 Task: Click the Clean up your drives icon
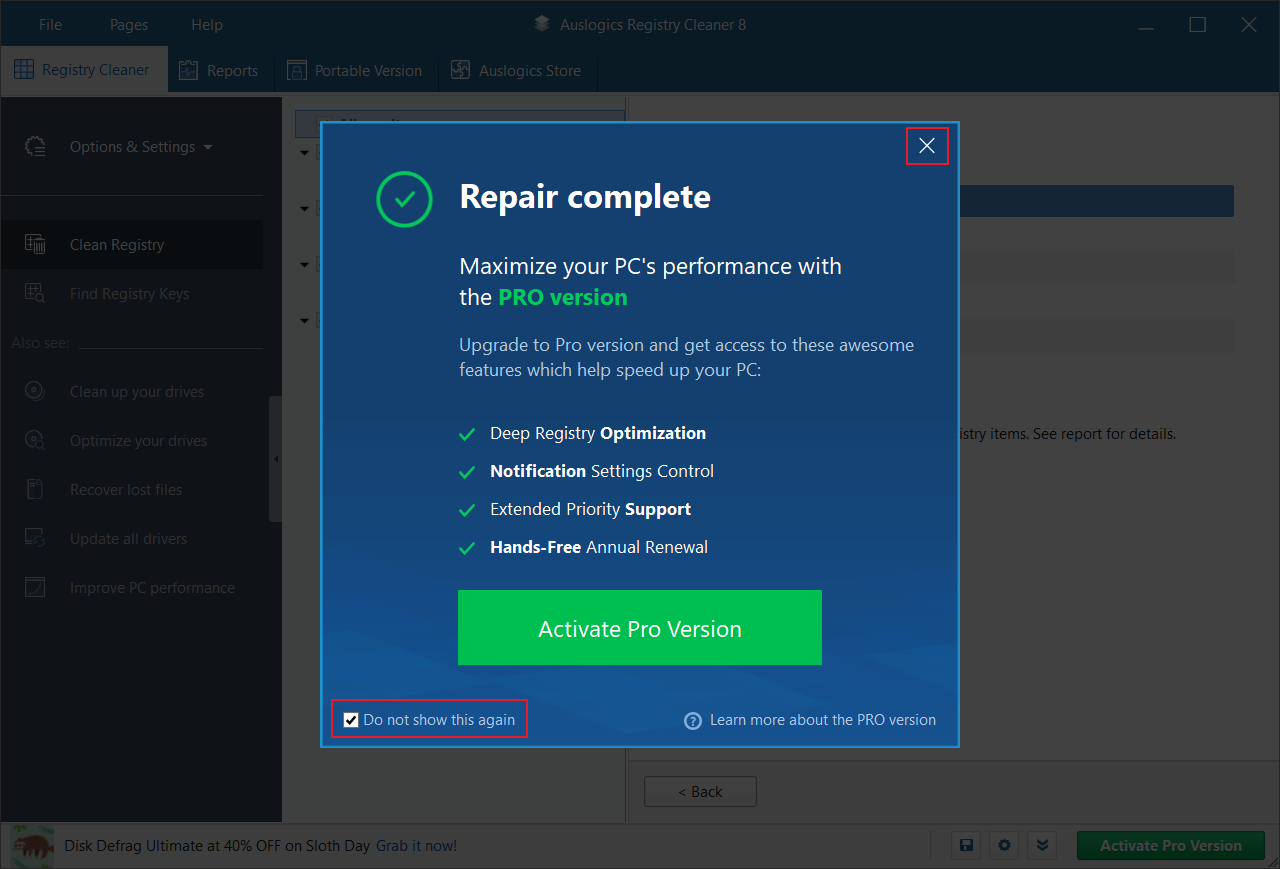(35, 392)
